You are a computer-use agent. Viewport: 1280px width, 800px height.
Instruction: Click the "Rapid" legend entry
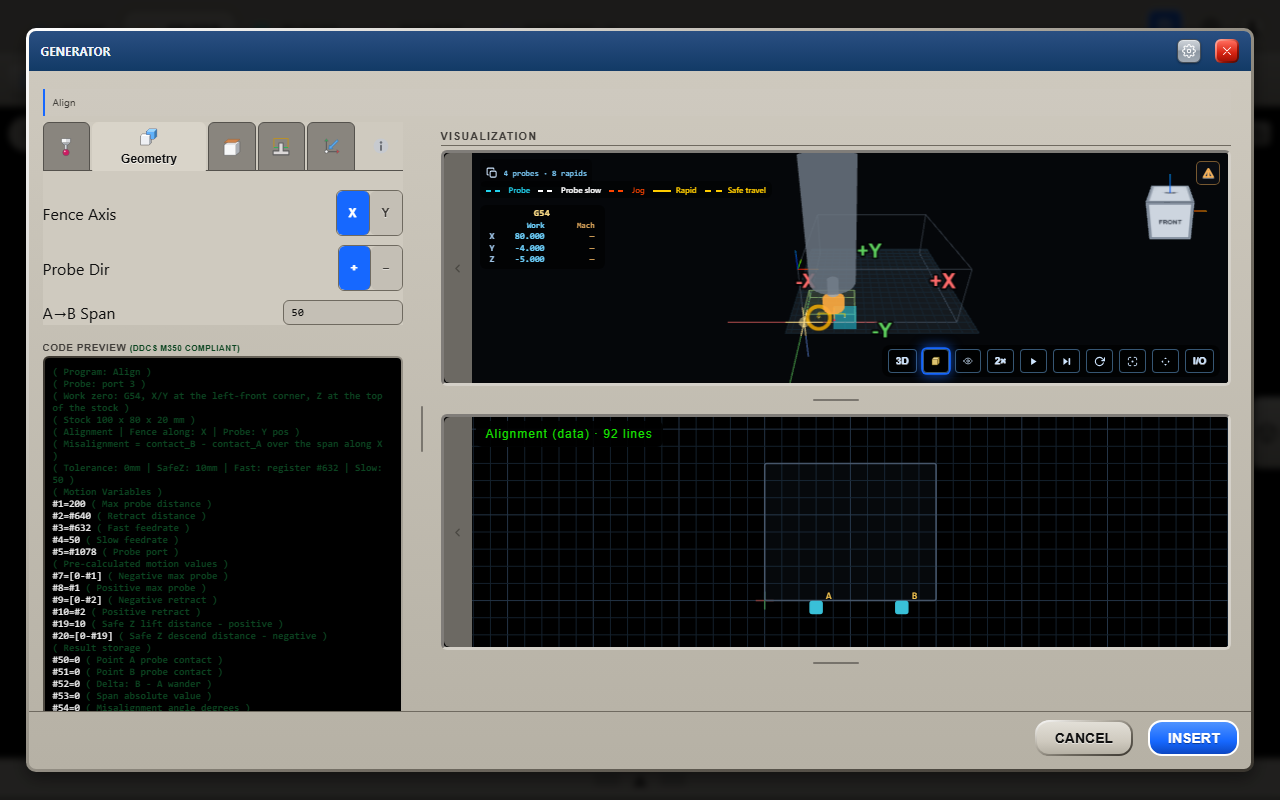[x=676, y=190]
